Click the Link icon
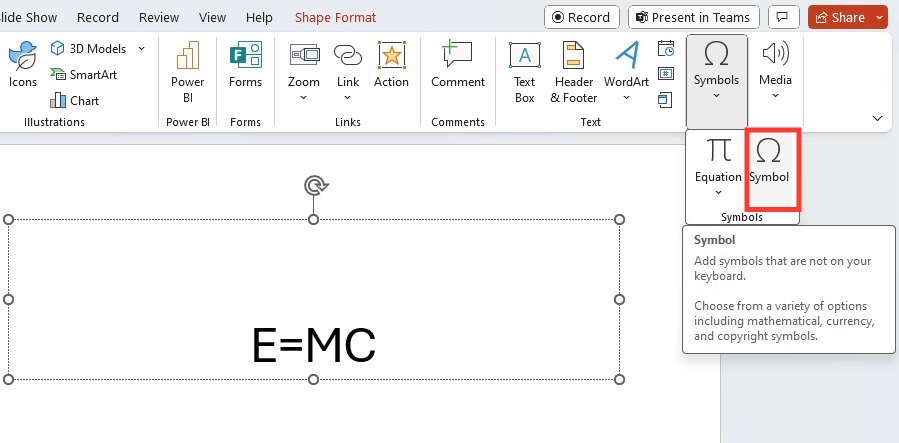This screenshot has height=443, width=899. [x=347, y=56]
